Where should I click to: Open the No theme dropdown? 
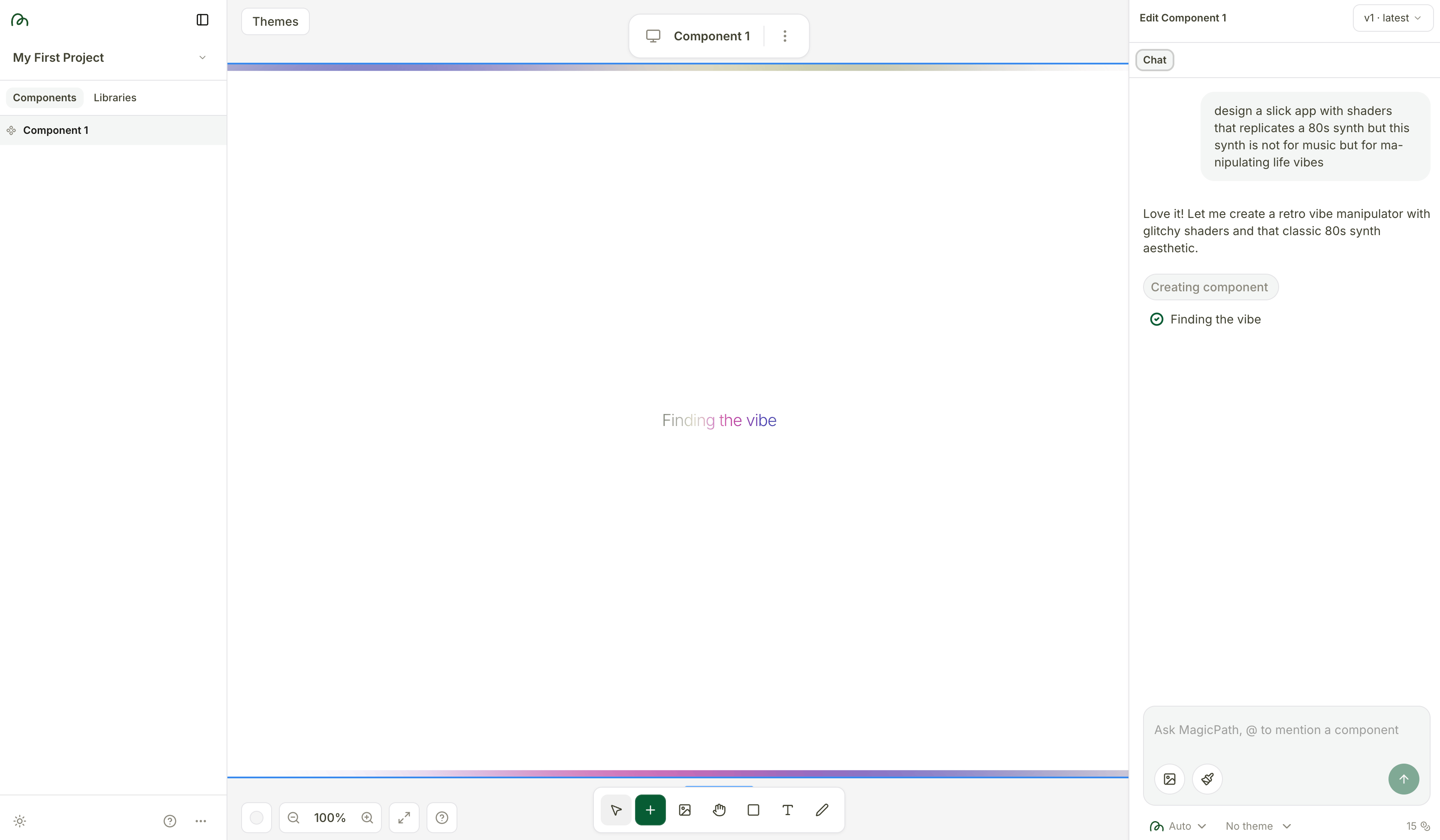pyautogui.click(x=1258, y=826)
